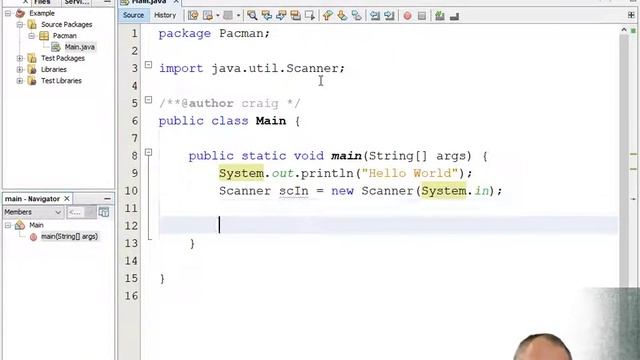Select main(String[] args) in Navigator
This screenshot has width=640, height=360.
[x=69, y=237]
